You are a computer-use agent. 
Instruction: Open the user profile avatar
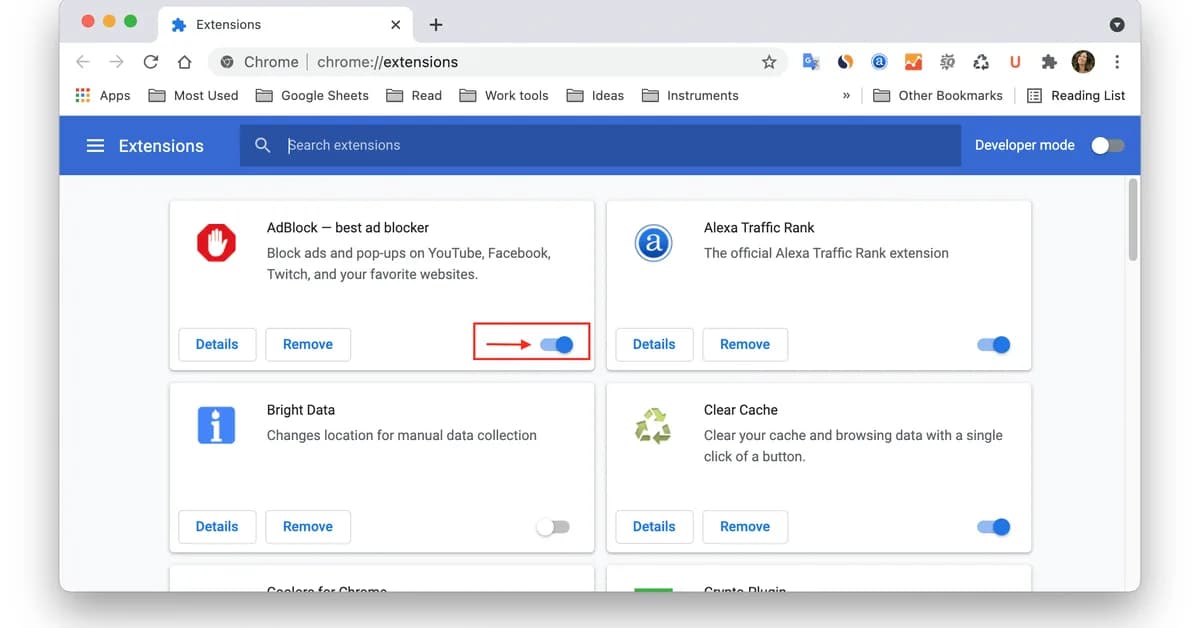point(1083,62)
